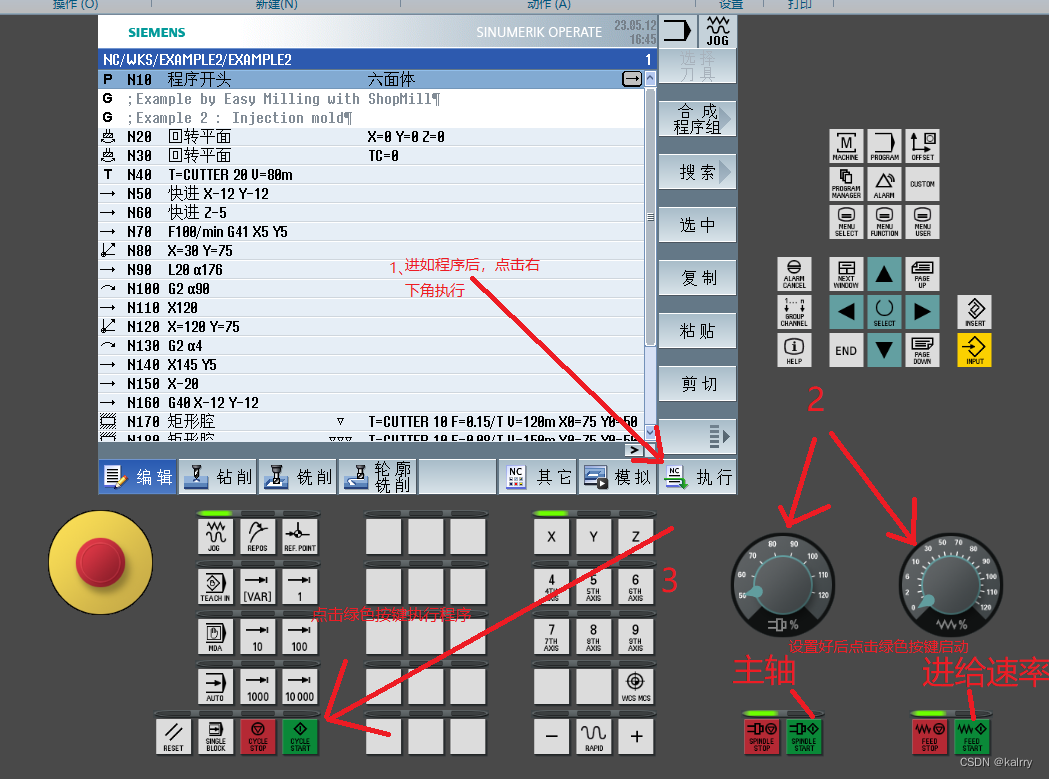Click the program list scroll-up arrow
Screen dimensions: 1049x779
(650, 80)
